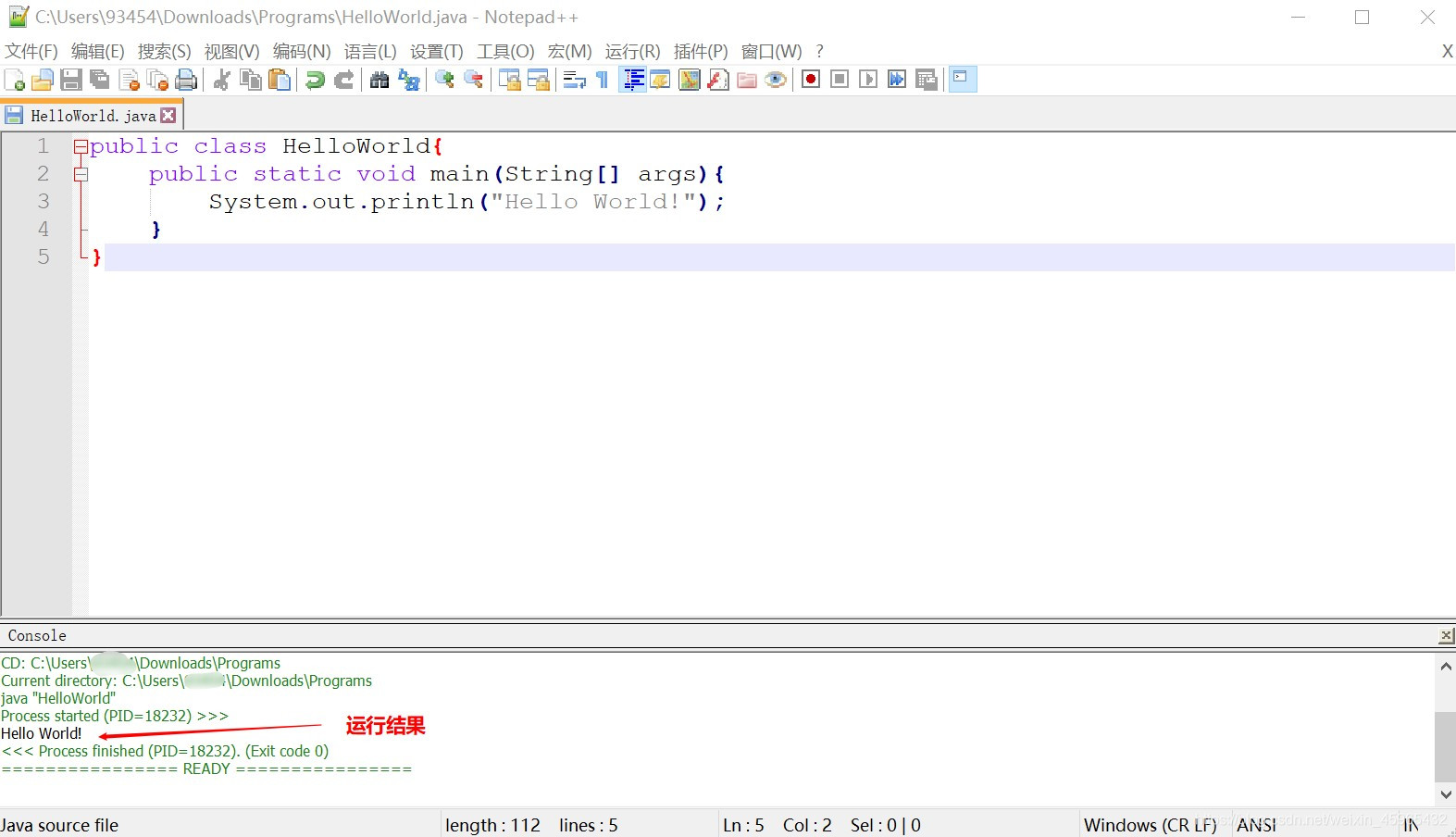Run macro multiple times icon
1456x837 pixels.
pos(897,80)
